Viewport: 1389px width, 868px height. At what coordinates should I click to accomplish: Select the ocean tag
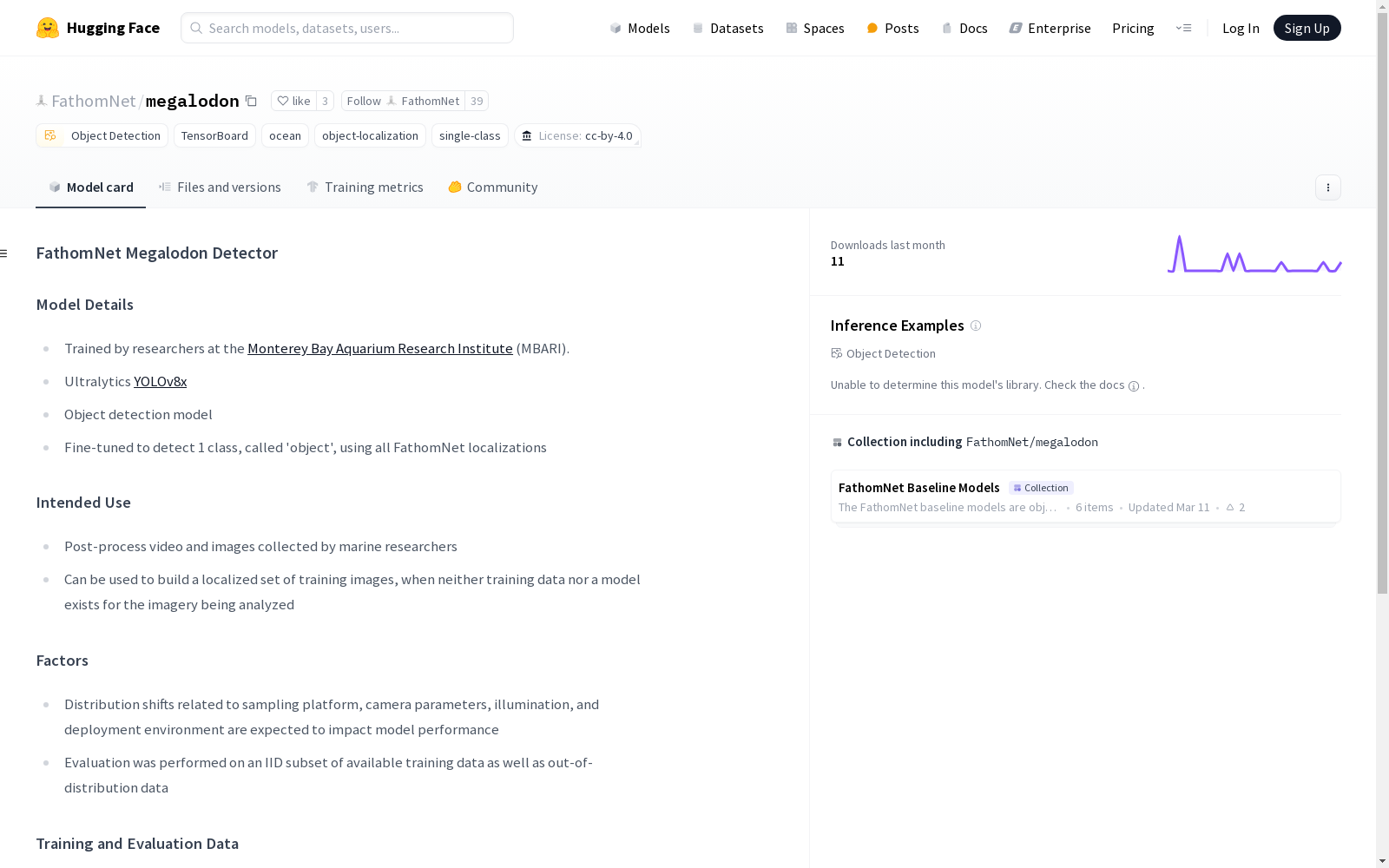click(285, 135)
